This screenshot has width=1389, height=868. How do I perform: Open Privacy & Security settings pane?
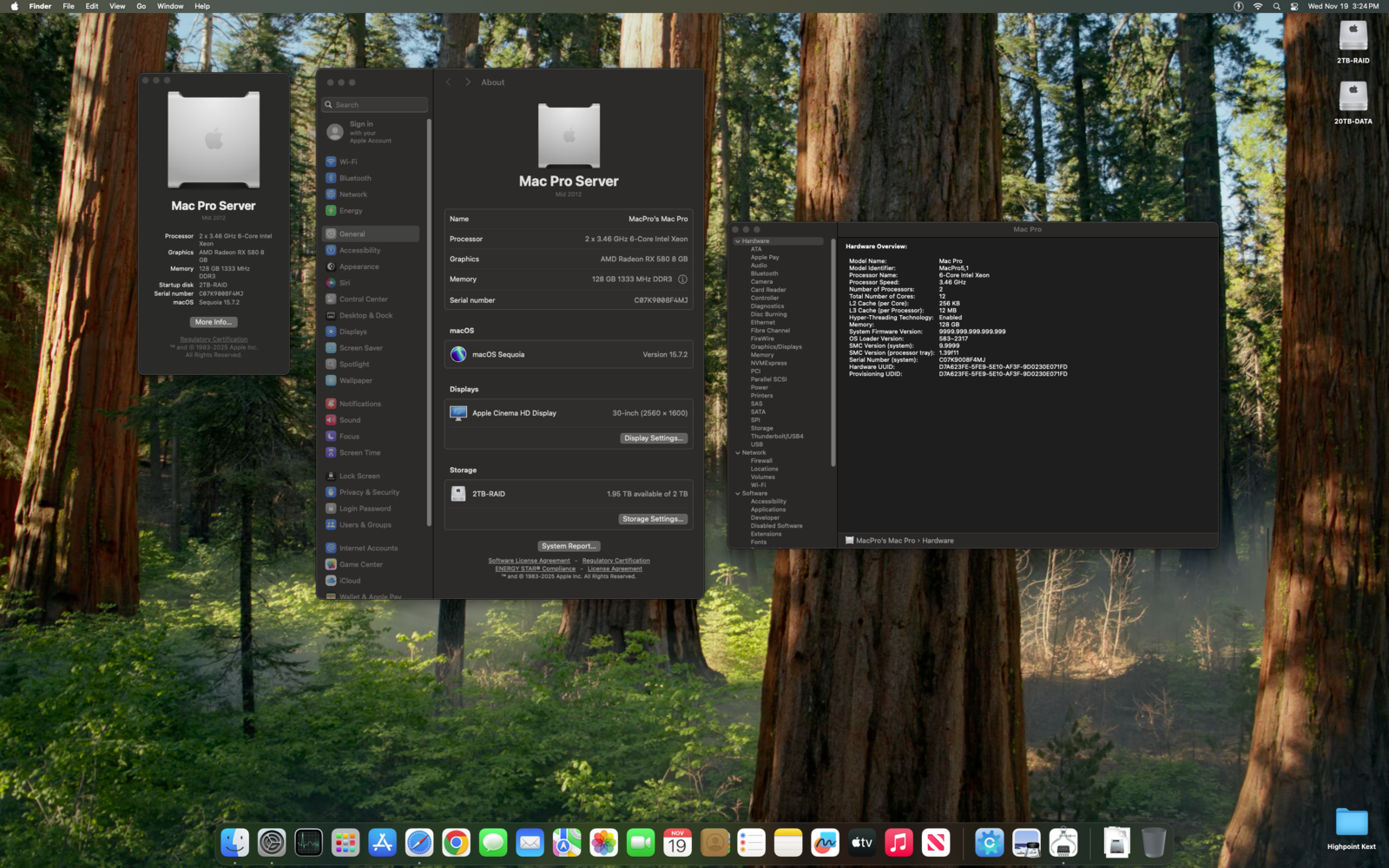point(368,492)
